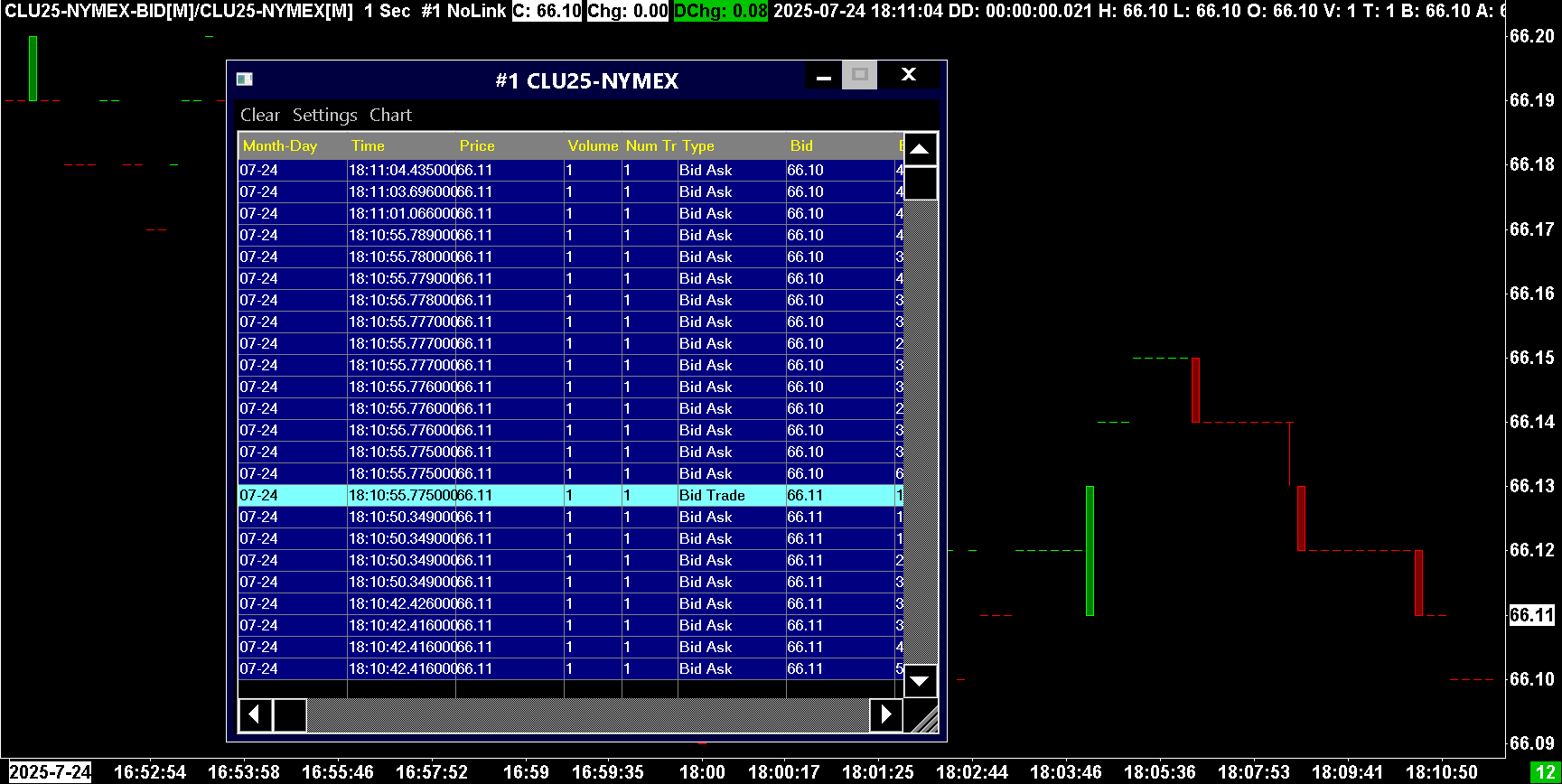
Task: Select the row timed 18:11:01.066000
Action: 570,213
